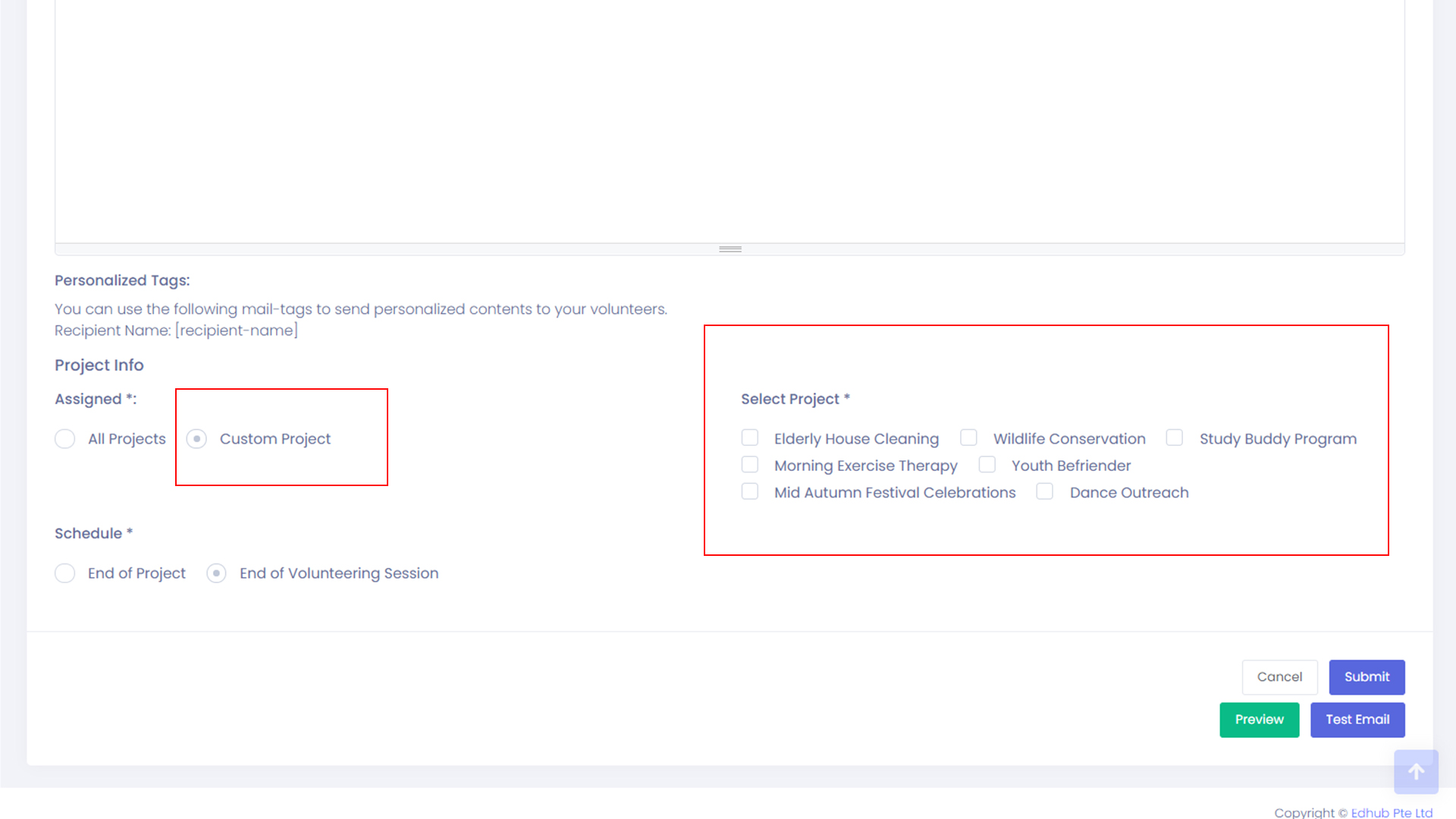Check Mid Autumn Festival Celebrations box
Viewport: 1456px width, 819px height.
pyautogui.click(x=750, y=491)
